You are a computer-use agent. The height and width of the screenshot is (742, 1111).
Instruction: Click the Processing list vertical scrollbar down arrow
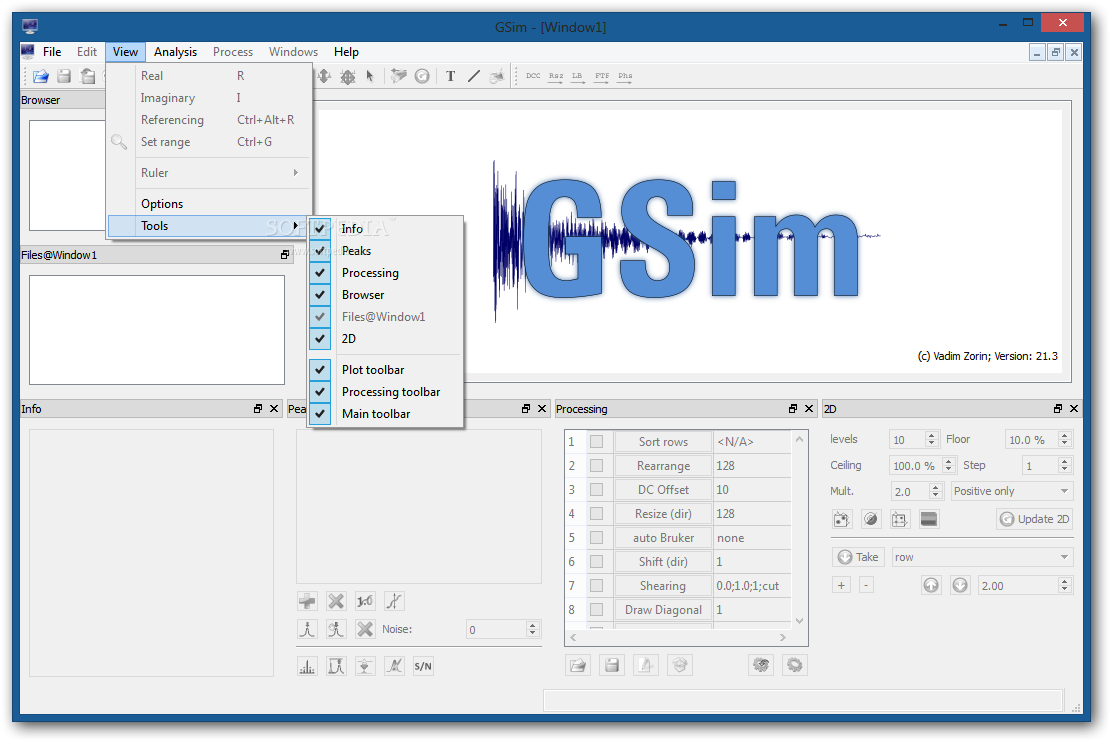pos(799,621)
